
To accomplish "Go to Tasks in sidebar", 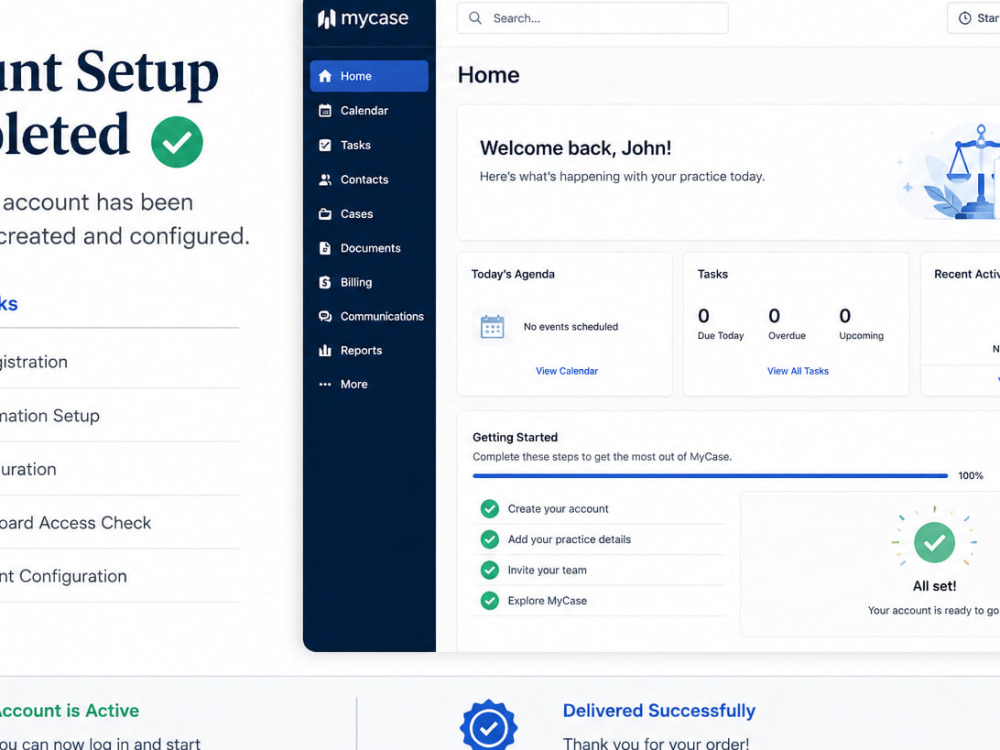I will tap(369, 145).
